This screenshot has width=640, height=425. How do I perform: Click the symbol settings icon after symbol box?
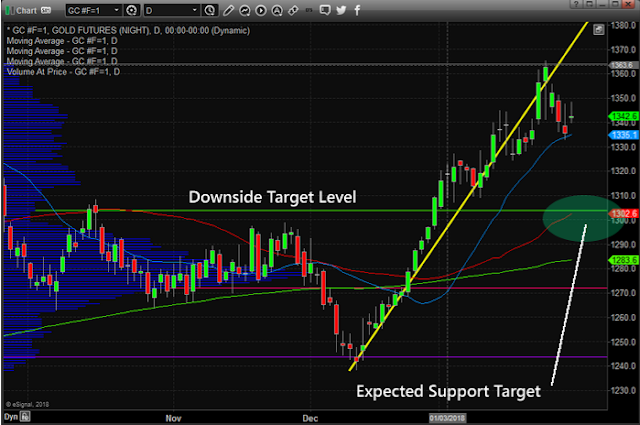131,10
